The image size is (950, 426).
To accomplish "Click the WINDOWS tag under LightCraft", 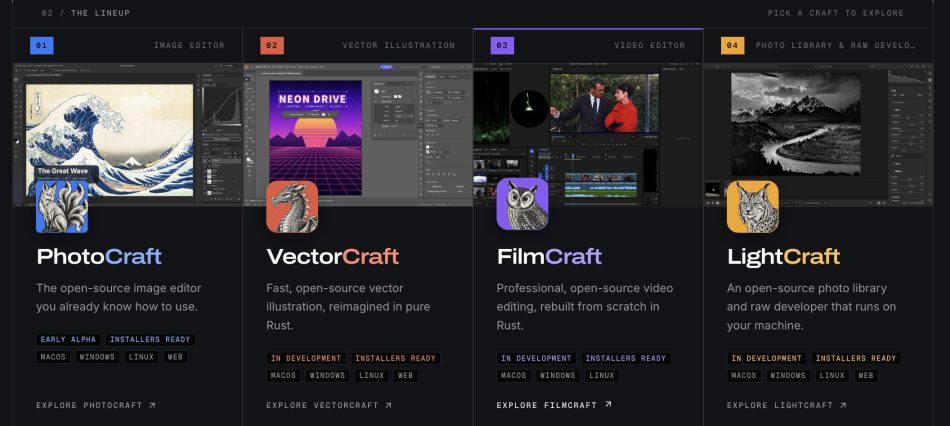I will pos(788,376).
